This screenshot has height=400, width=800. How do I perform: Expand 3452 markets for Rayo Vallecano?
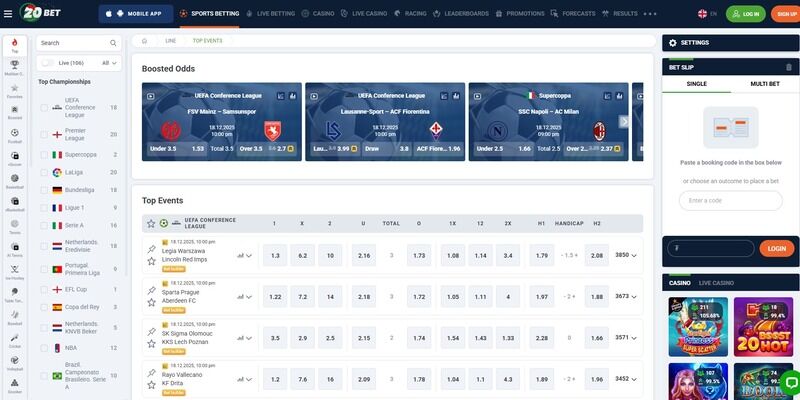pyautogui.click(x=626, y=379)
